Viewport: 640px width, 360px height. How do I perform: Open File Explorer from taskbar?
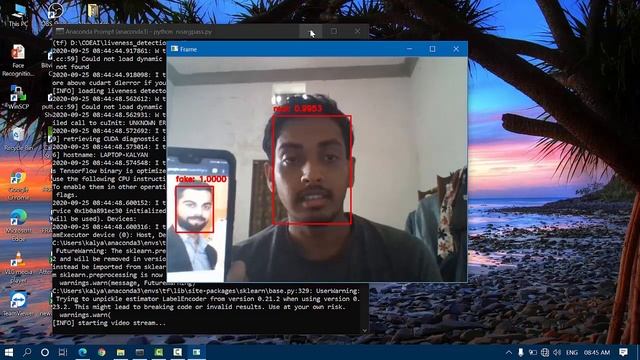coord(120,352)
